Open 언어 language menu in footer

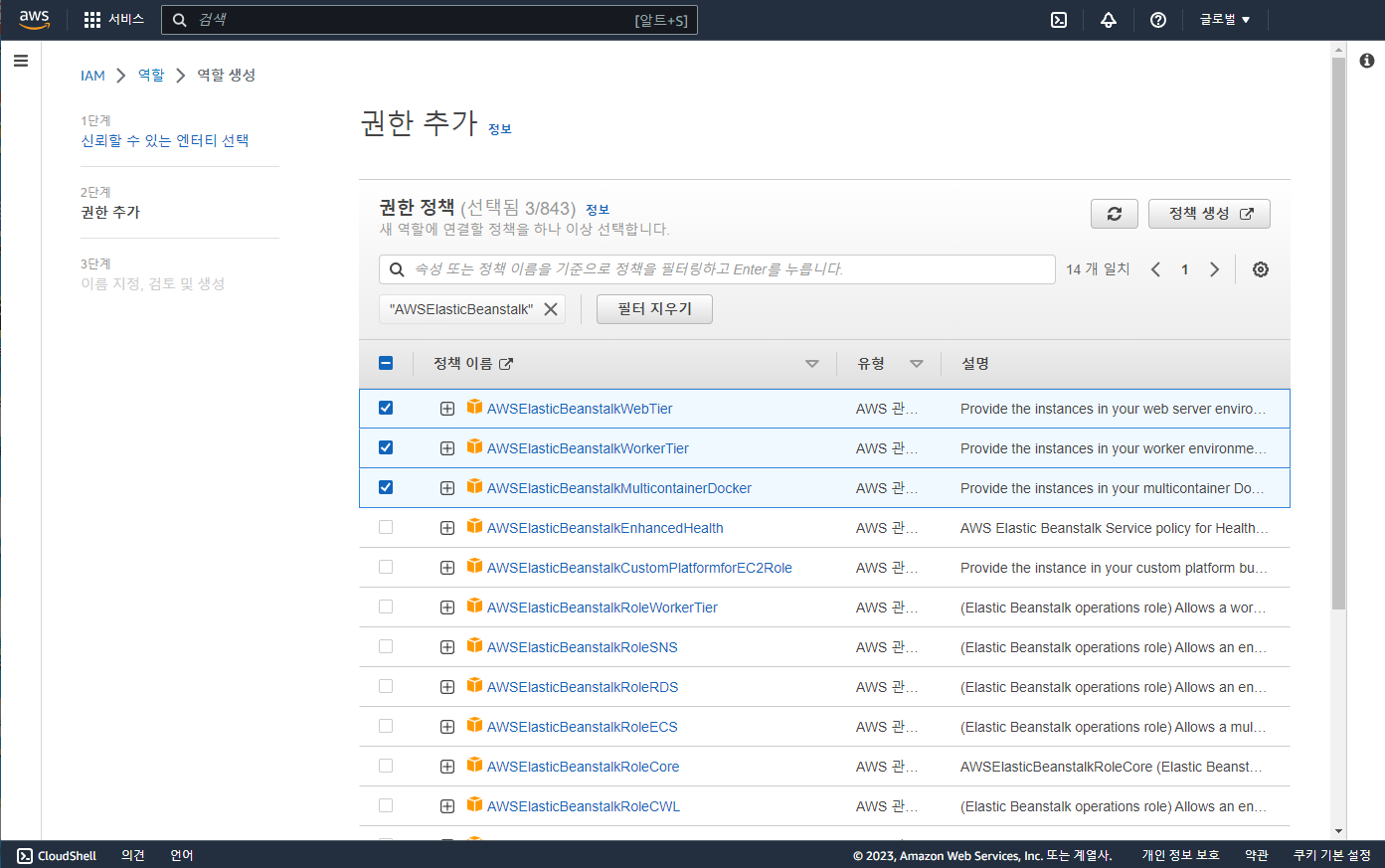click(182, 855)
